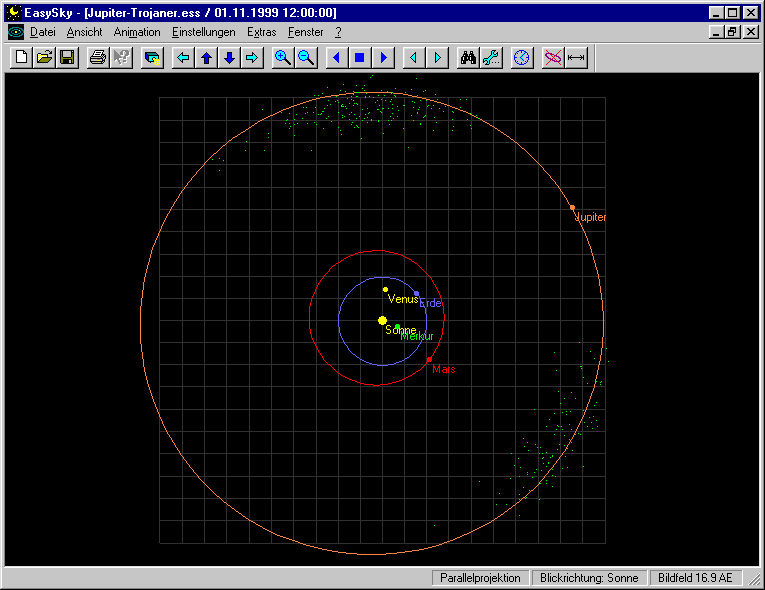Open a file with the folder icon

click(x=45, y=58)
